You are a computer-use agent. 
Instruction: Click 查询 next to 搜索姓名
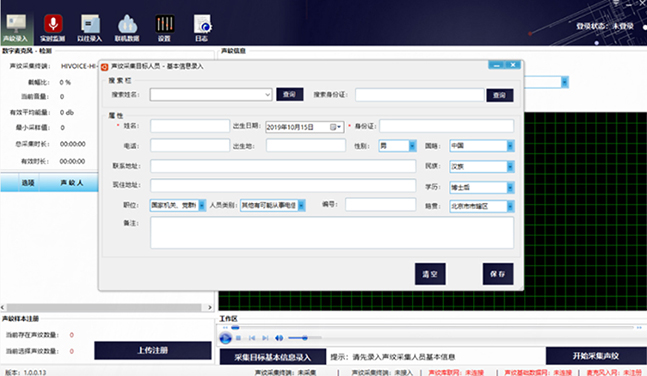point(290,95)
